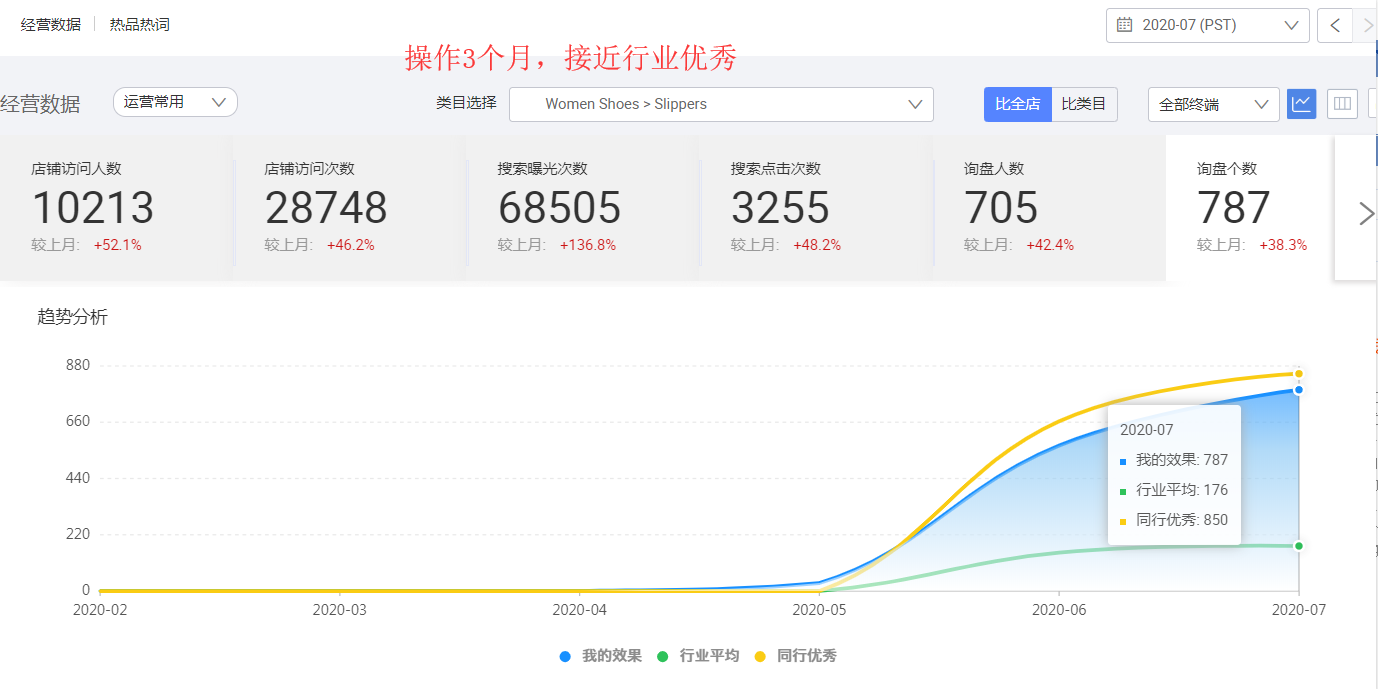Click the previous month arrow button
Viewport: 1378px width, 689px height.
[1334, 25]
